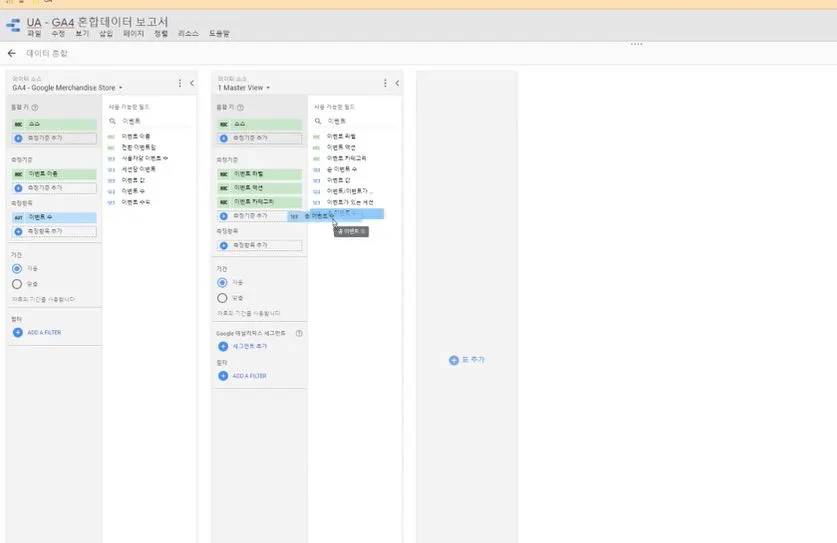Select 자동 date range in Master View panel
Image resolution: width=837 pixels, height=543 pixels.
pyautogui.click(x=222, y=282)
